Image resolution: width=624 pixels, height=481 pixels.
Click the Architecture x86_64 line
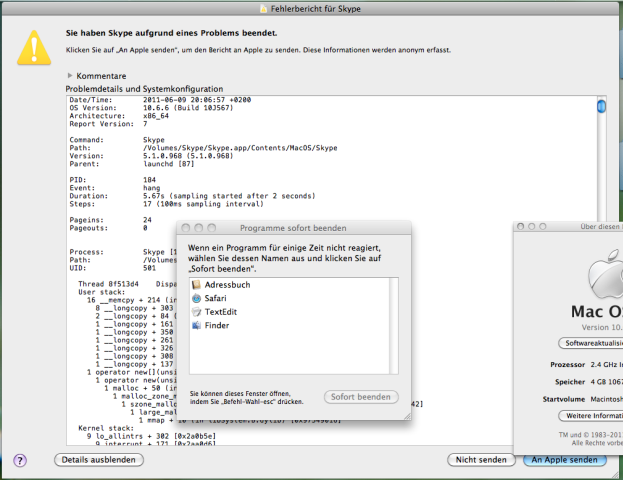coord(119,116)
